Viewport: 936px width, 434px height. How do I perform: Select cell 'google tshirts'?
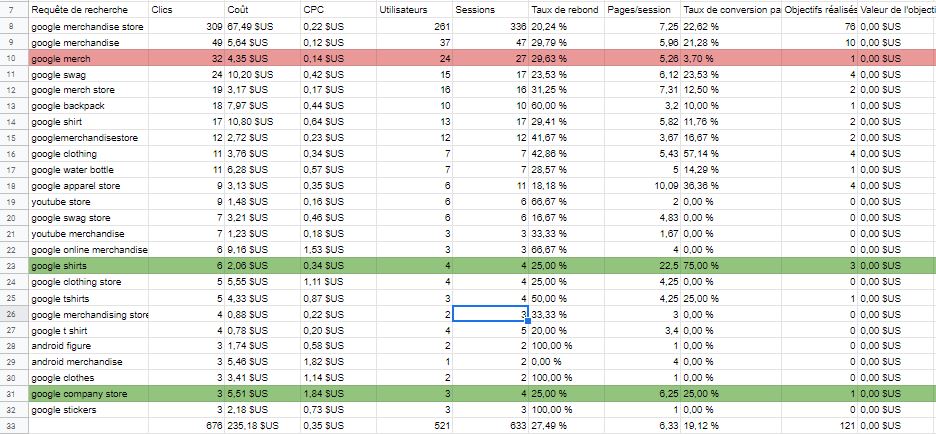click(88, 298)
